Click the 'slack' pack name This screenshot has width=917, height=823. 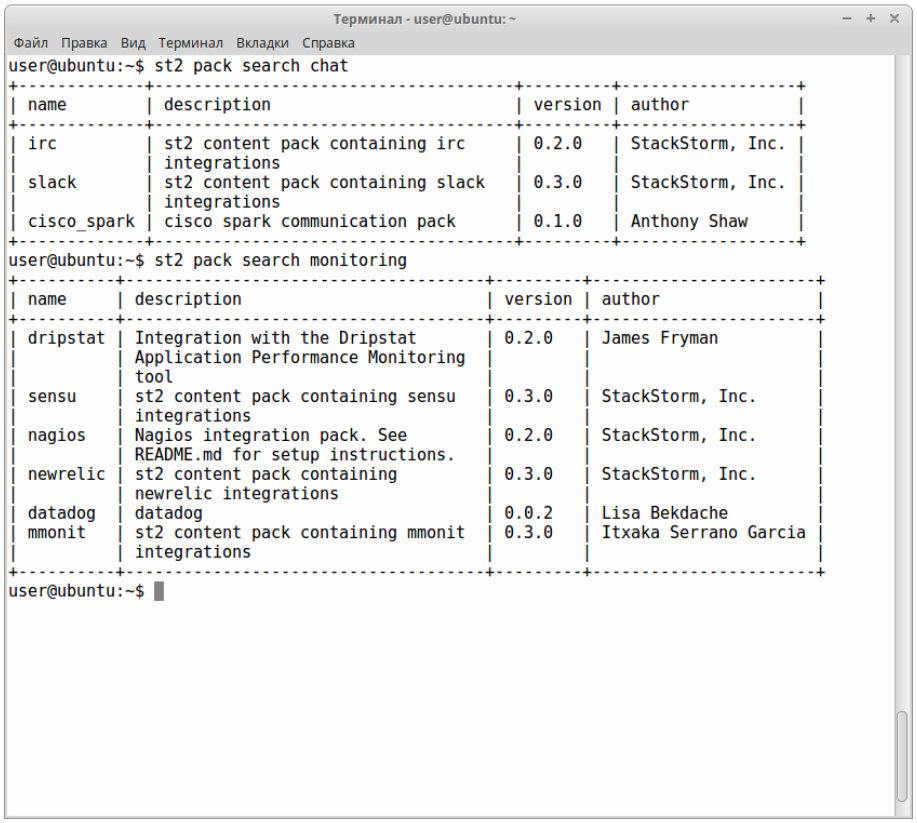click(52, 182)
